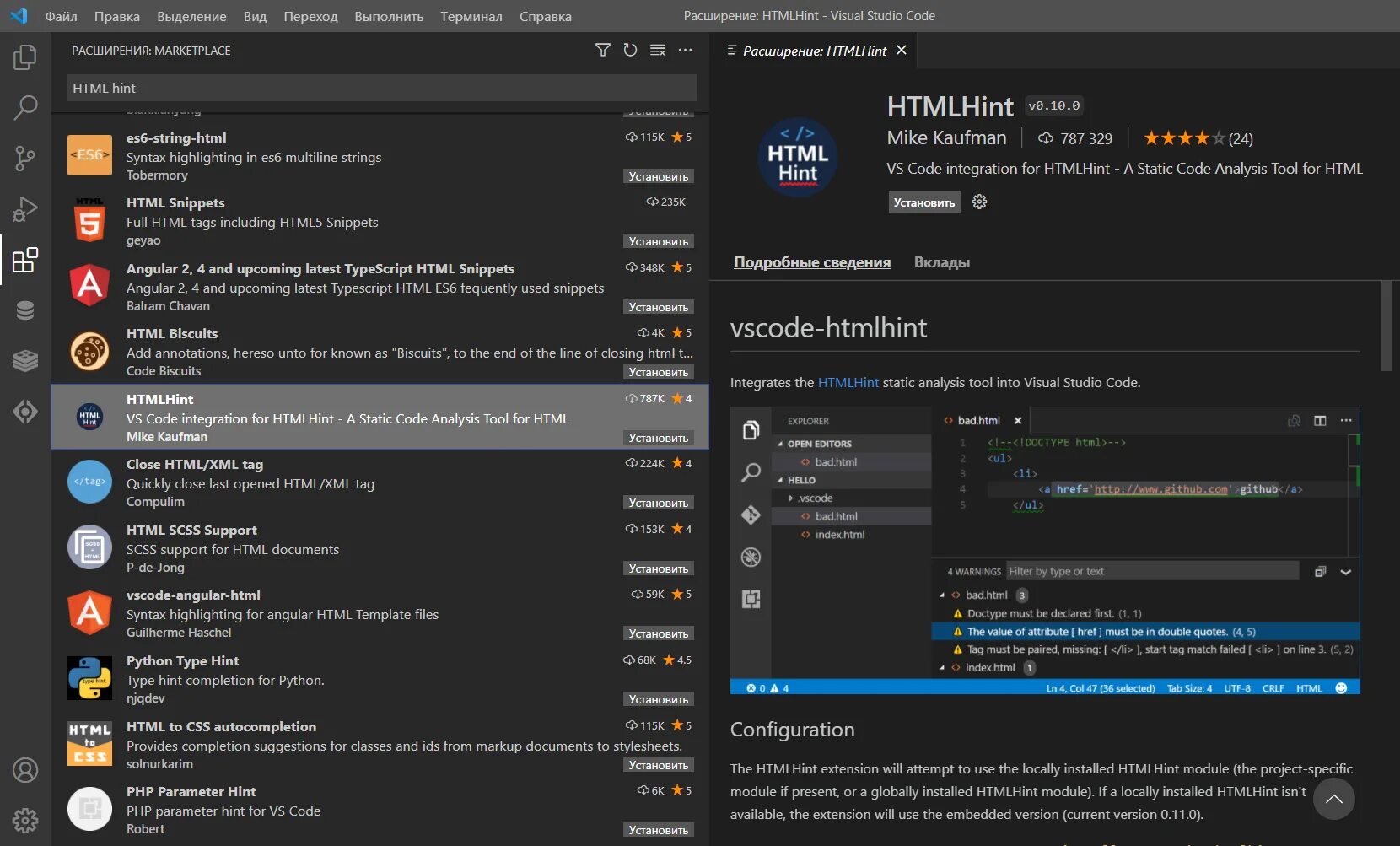
Task: Install Angular TypeScript HTML Snippets extension
Action: (659, 307)
